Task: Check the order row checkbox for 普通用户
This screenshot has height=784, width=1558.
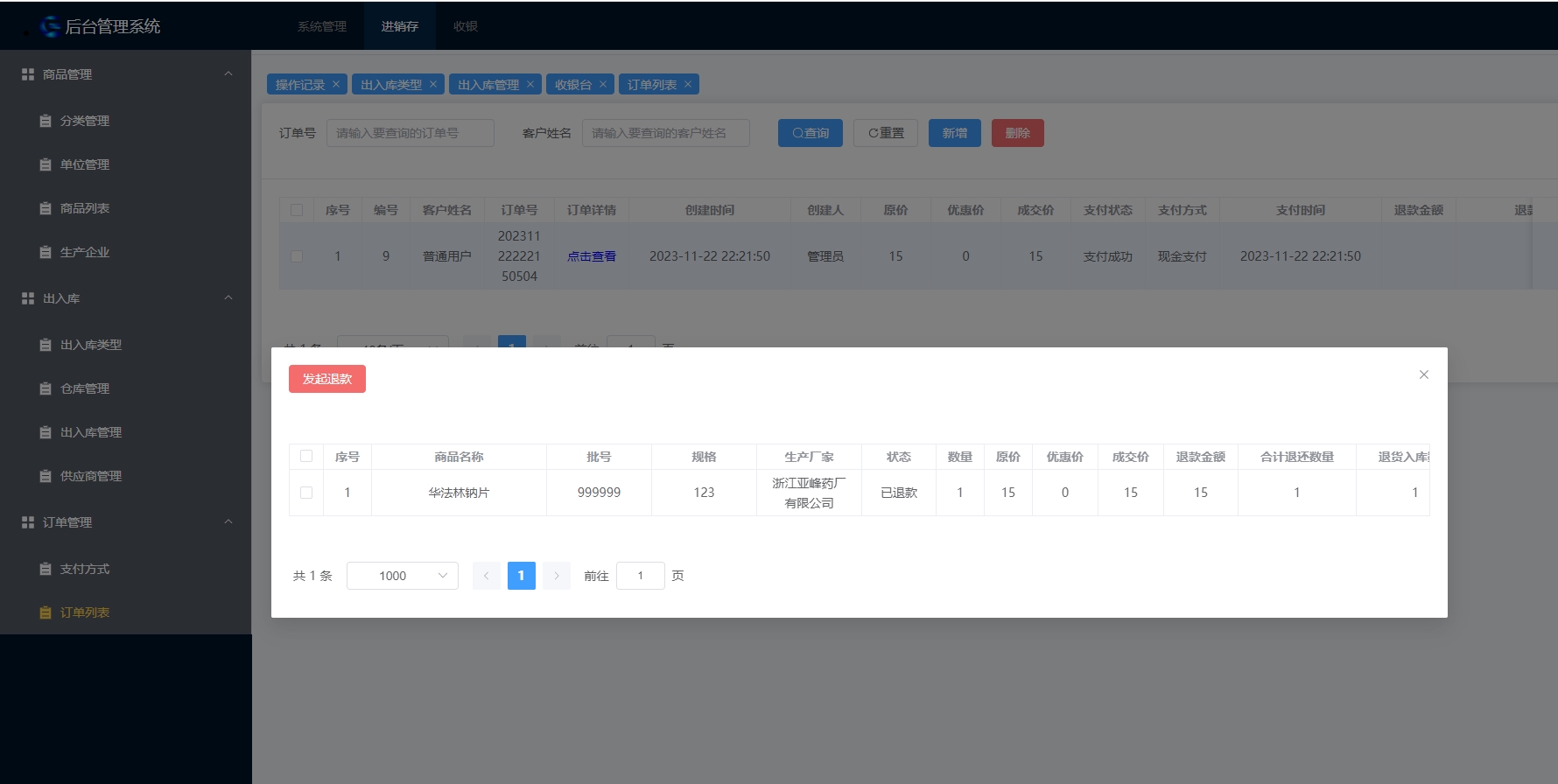Action: 297,256
